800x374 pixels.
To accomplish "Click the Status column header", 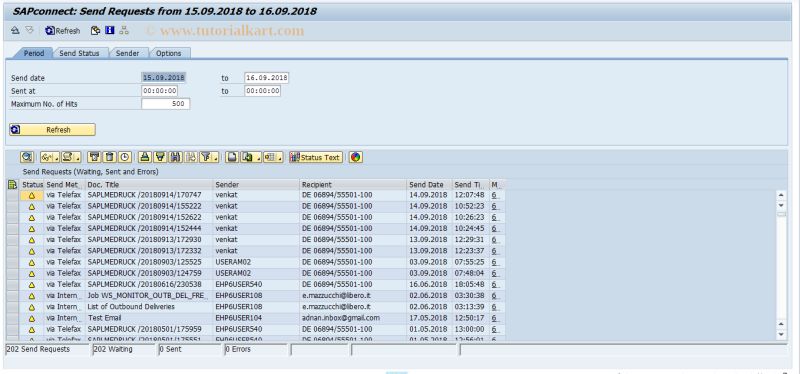I will pyautogui.click(x=32, y=184).
